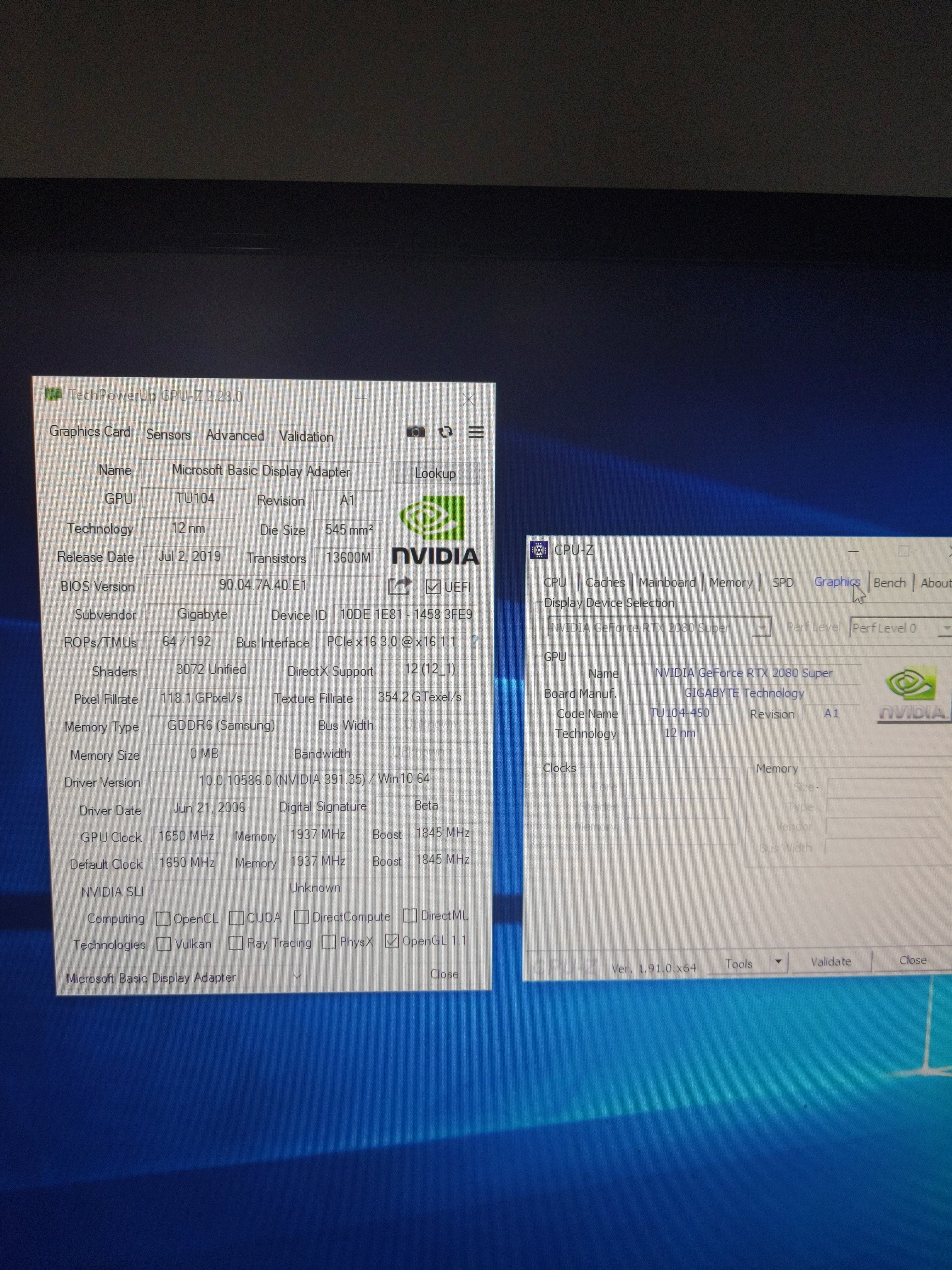This screenshot has width=952, height=1270.
Task: Click the Close button in GPU-Z
Action: point(444,974)
